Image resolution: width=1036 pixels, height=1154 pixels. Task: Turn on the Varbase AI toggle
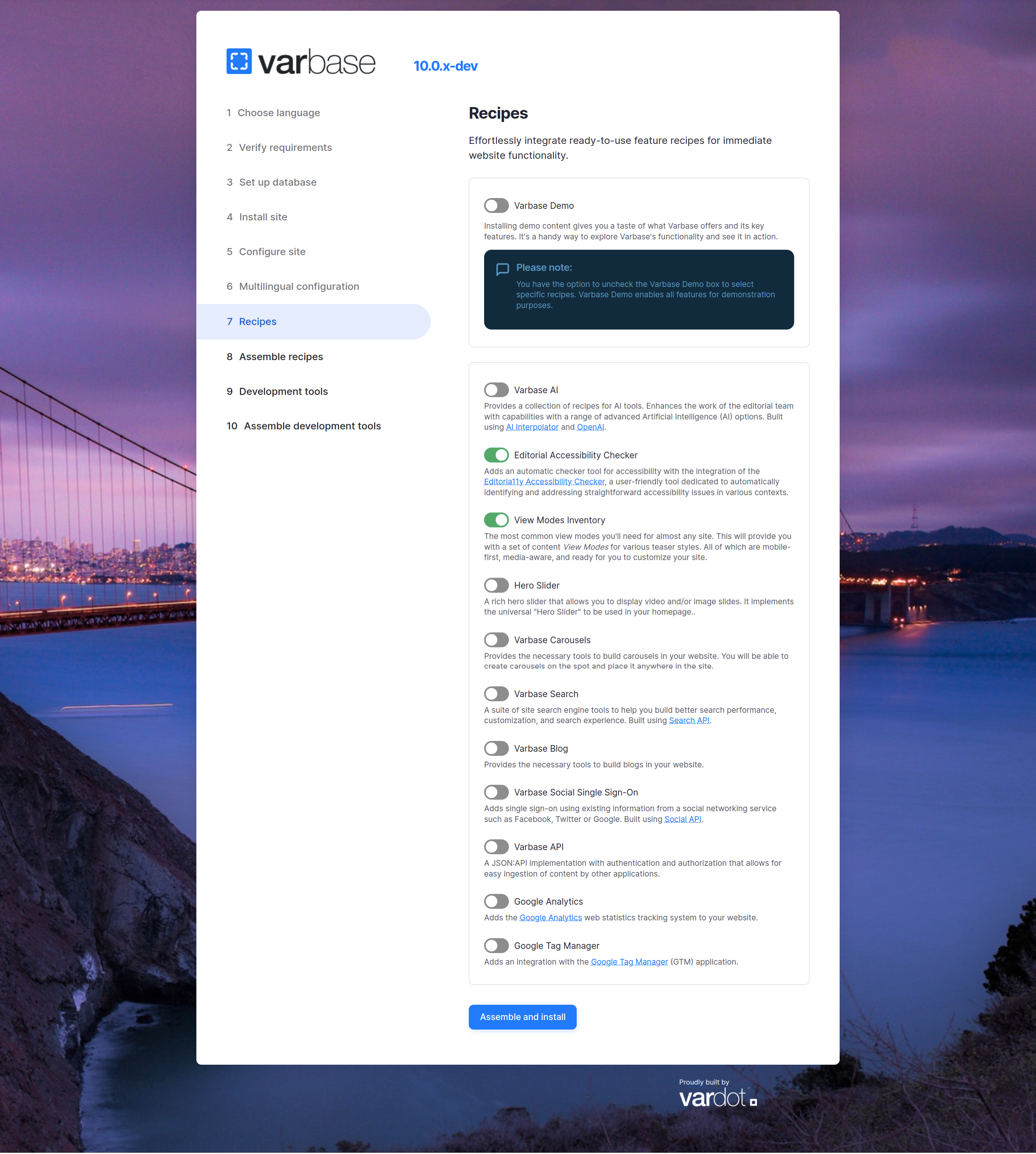point(496,390)
